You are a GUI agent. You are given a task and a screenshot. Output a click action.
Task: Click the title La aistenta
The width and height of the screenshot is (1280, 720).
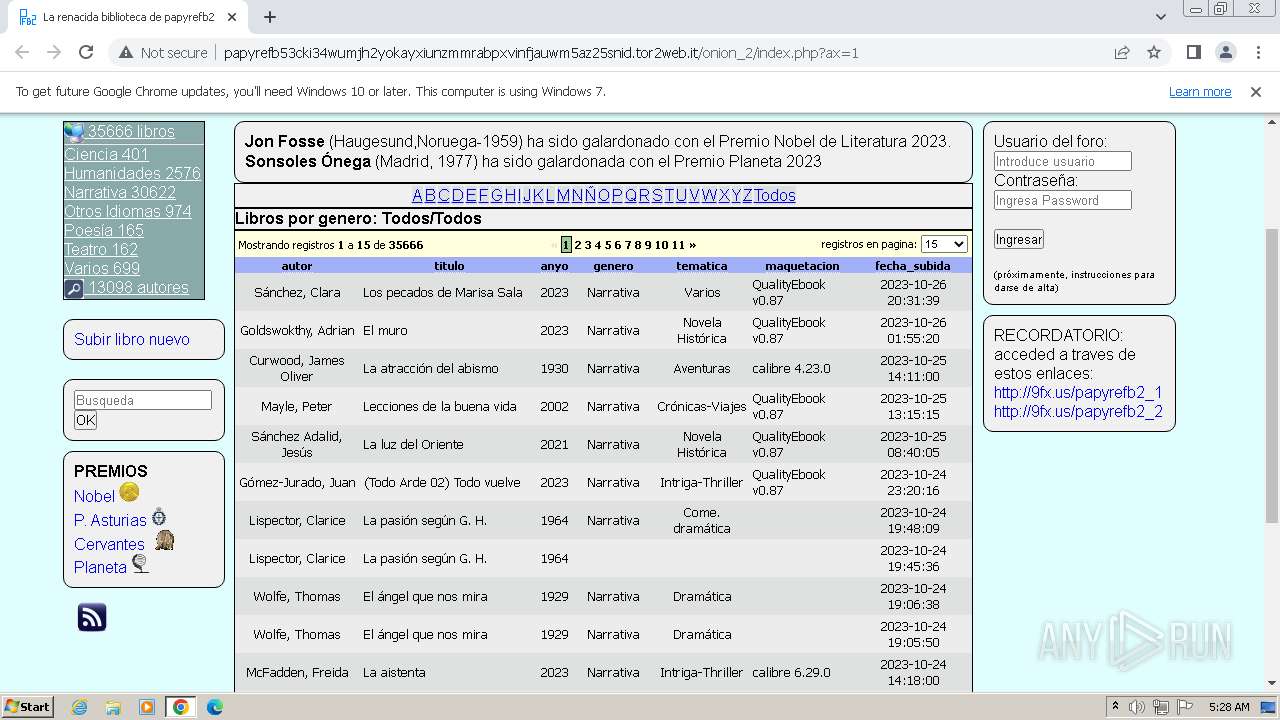394,673
